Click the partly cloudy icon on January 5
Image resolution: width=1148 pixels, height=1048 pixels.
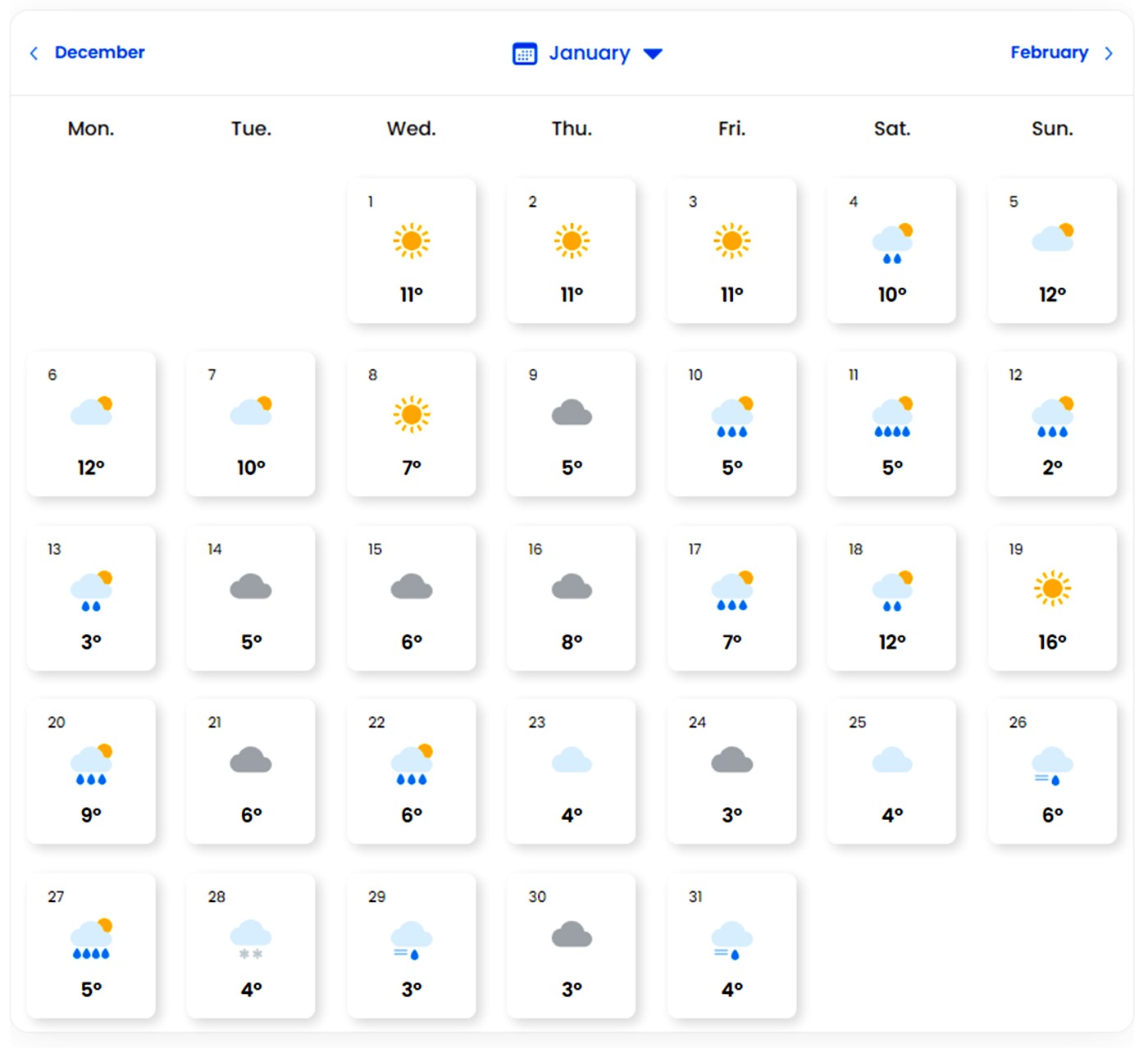[x=1053, y=238]
